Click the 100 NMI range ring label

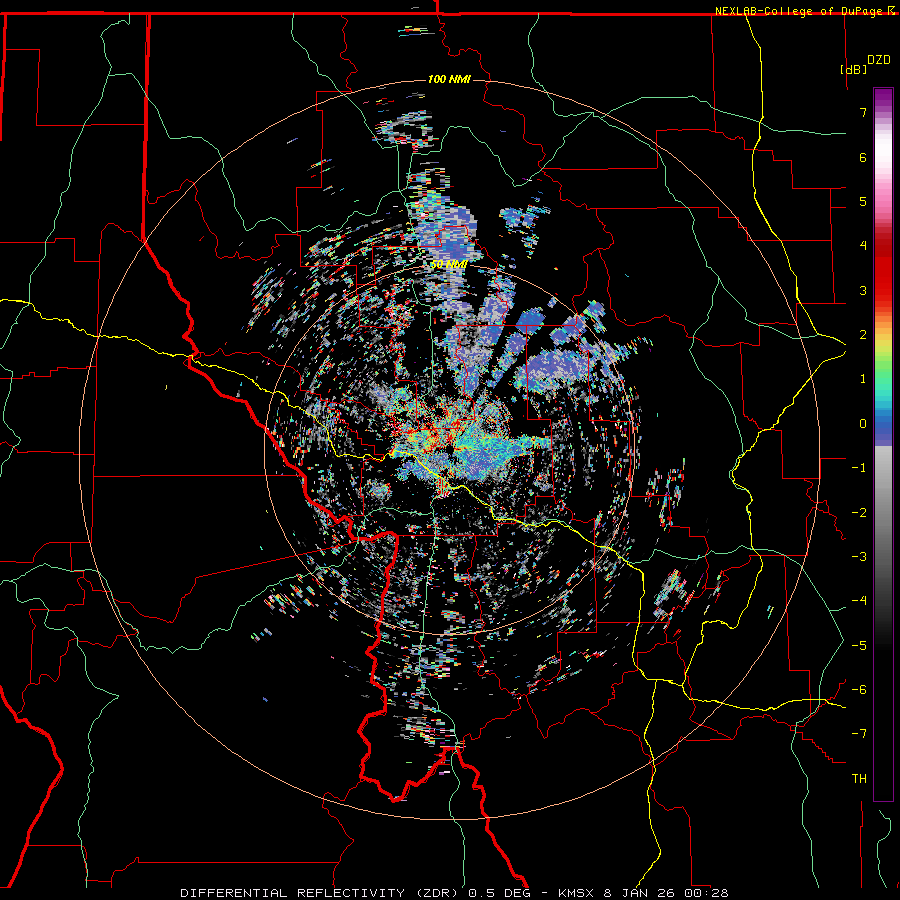click(x=449, y=79)
